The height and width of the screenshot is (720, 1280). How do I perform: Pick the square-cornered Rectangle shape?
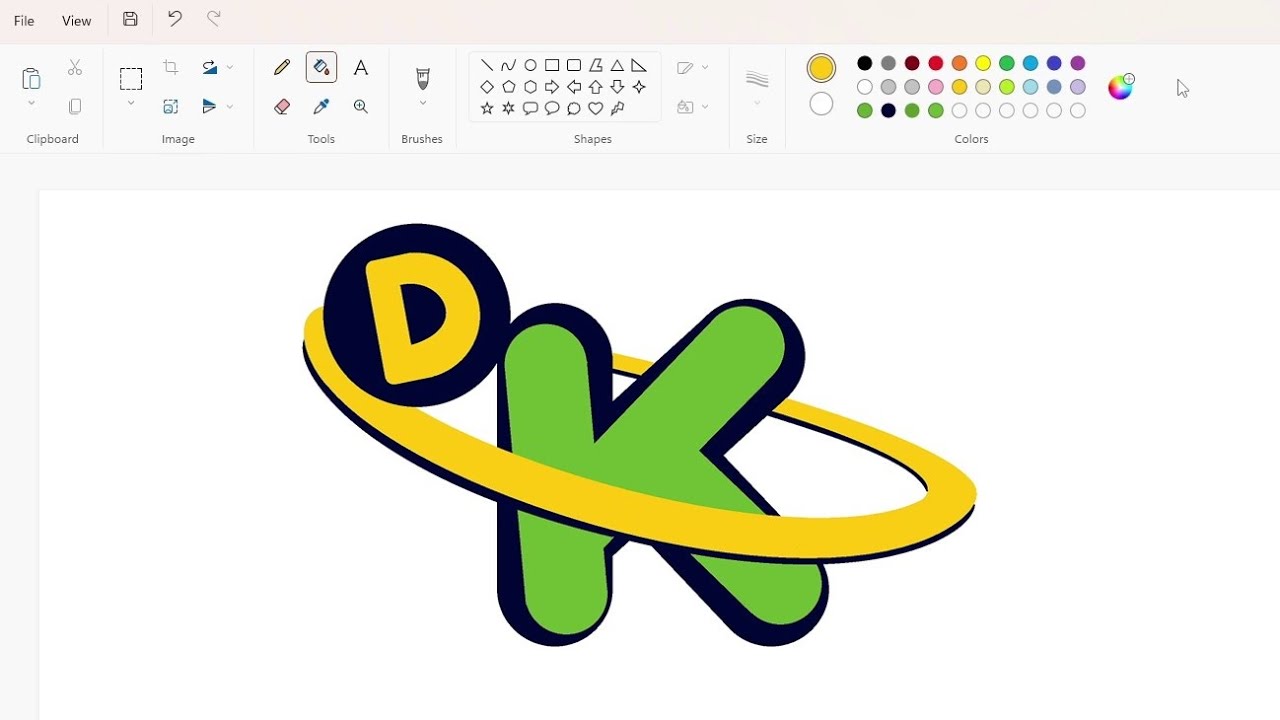[x=552, y=66]
